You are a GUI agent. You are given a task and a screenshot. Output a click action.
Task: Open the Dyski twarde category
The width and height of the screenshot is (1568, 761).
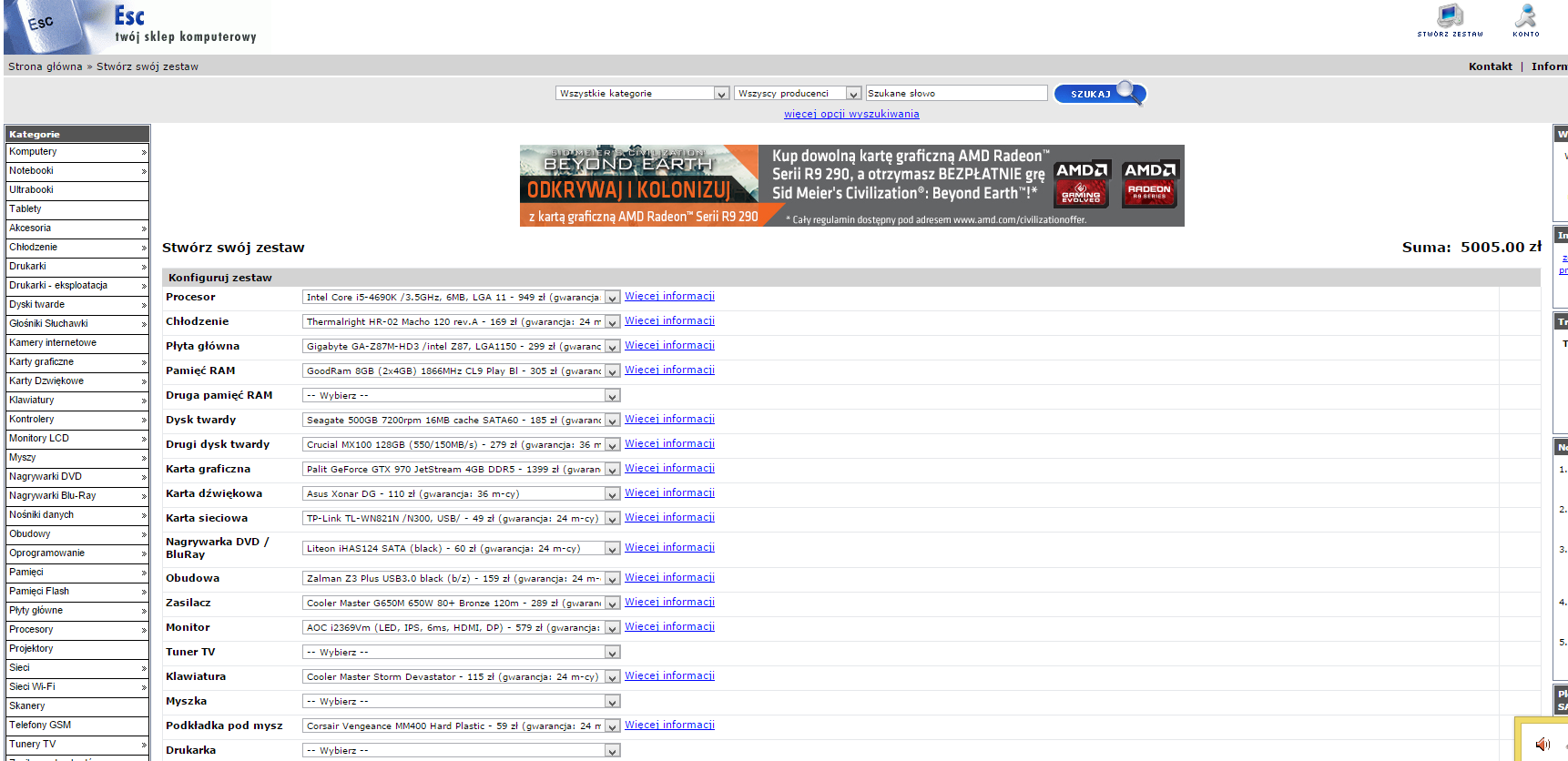pos(77,305)
